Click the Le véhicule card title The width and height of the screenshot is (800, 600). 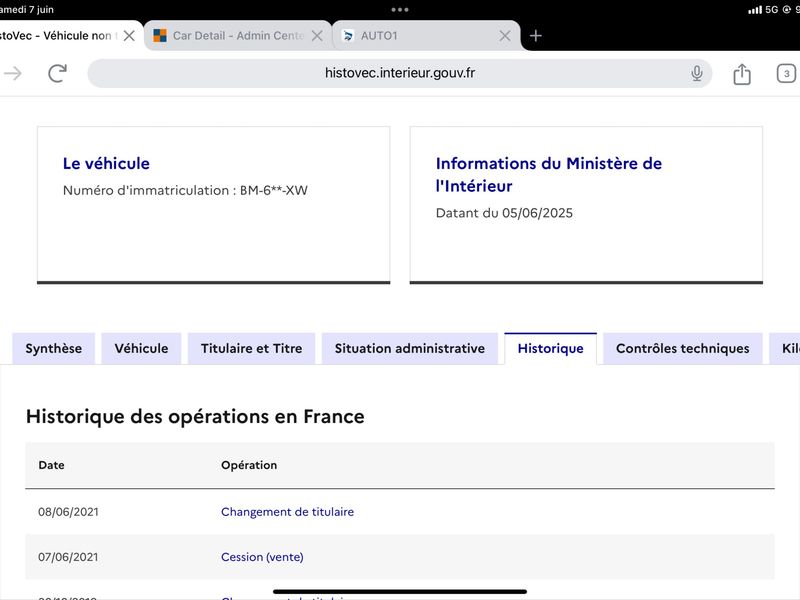tap(106, 163)
